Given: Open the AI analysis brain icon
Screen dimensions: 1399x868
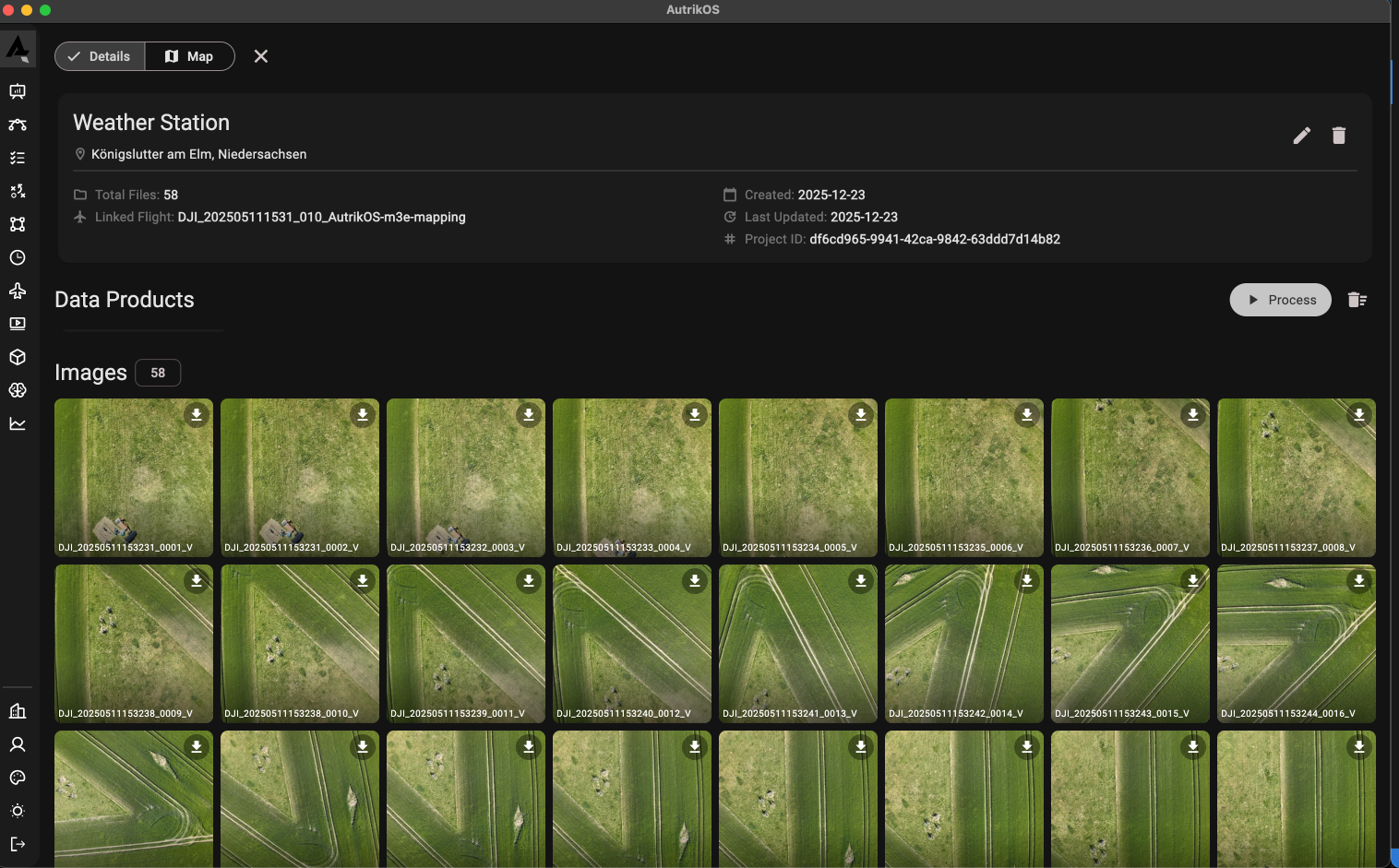Looking at the screenshot, I should 18,390.
